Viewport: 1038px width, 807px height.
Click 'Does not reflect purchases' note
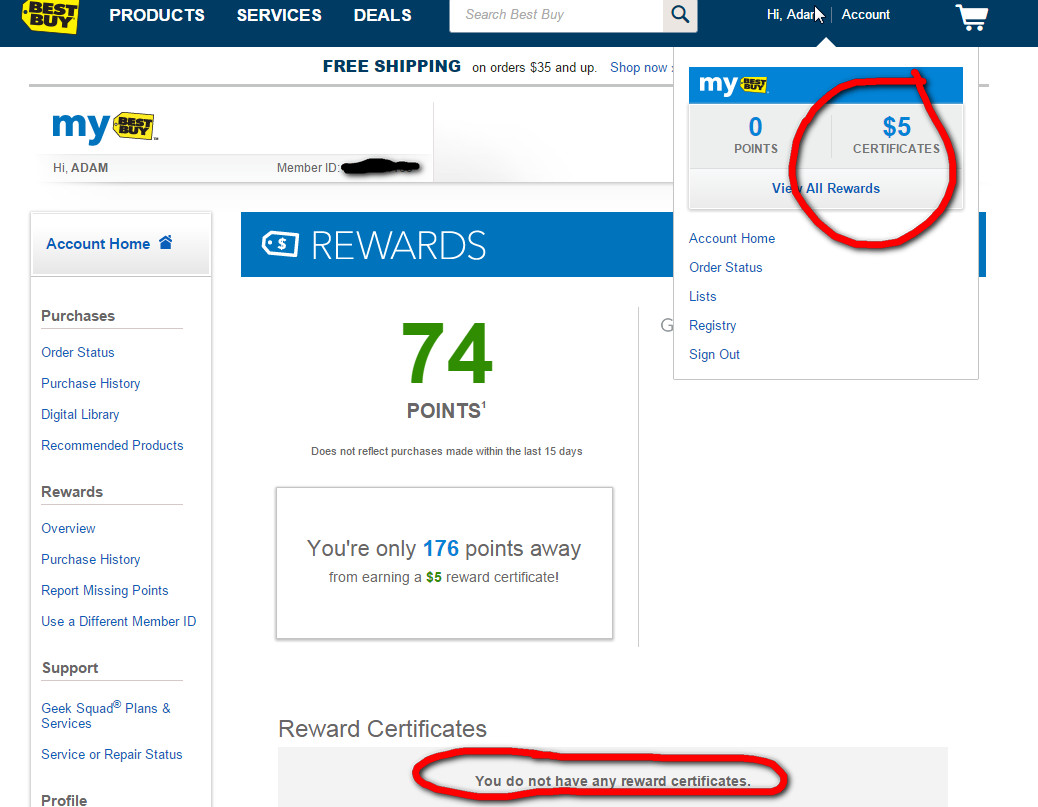[x=447, y=451]
